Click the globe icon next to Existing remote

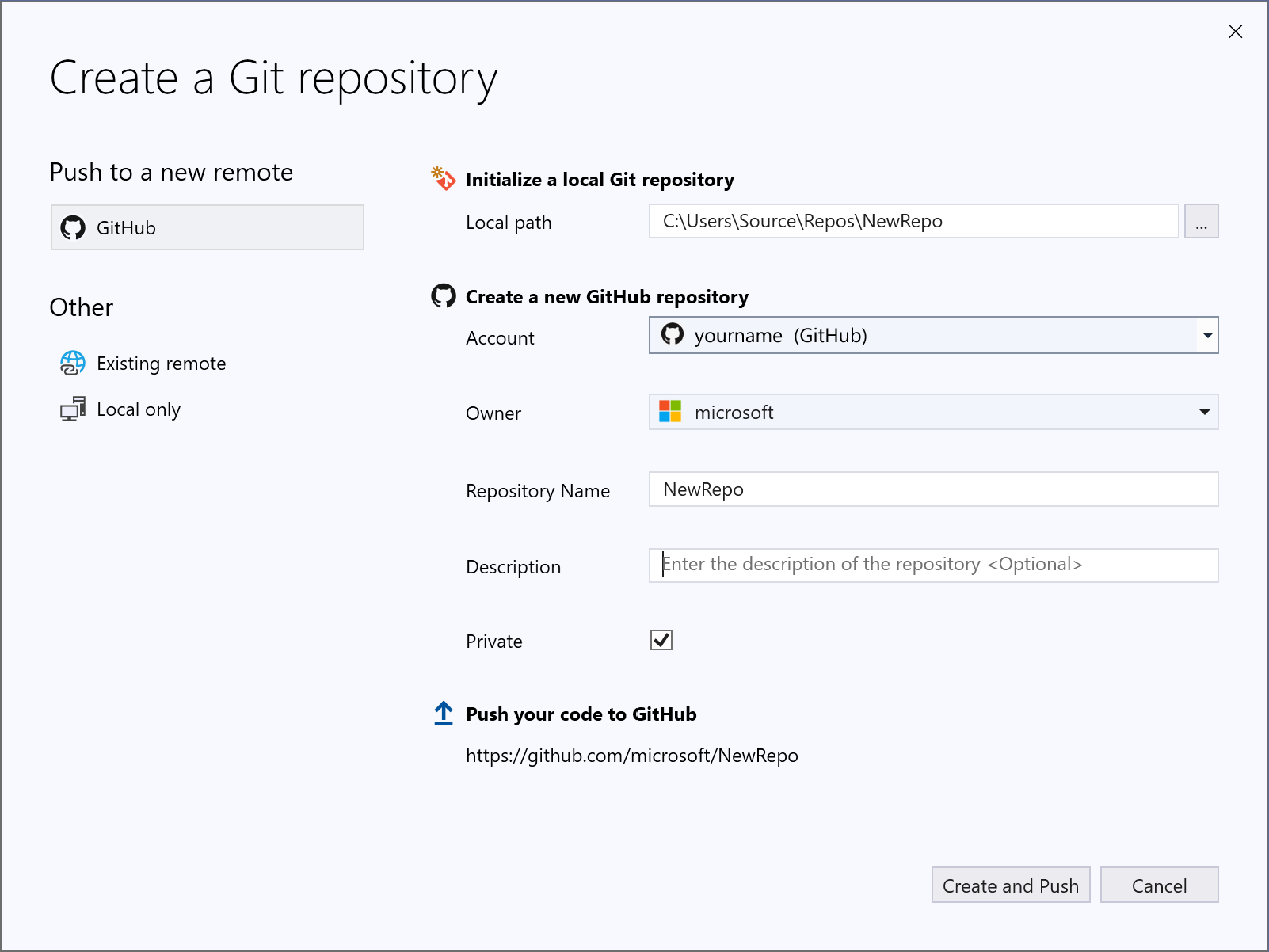[x=73, y=364]
